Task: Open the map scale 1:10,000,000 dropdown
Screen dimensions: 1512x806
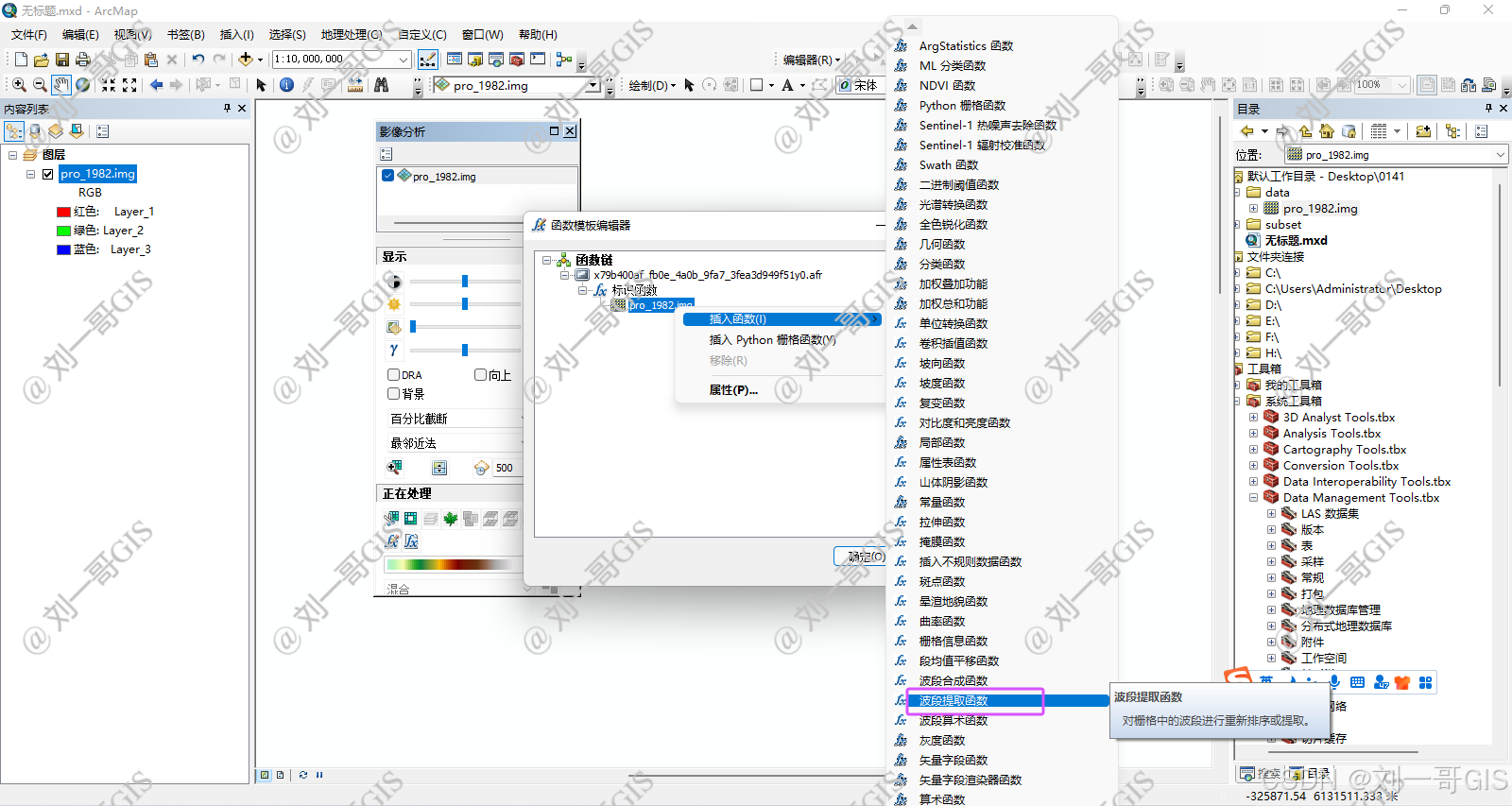Action: 404,60
